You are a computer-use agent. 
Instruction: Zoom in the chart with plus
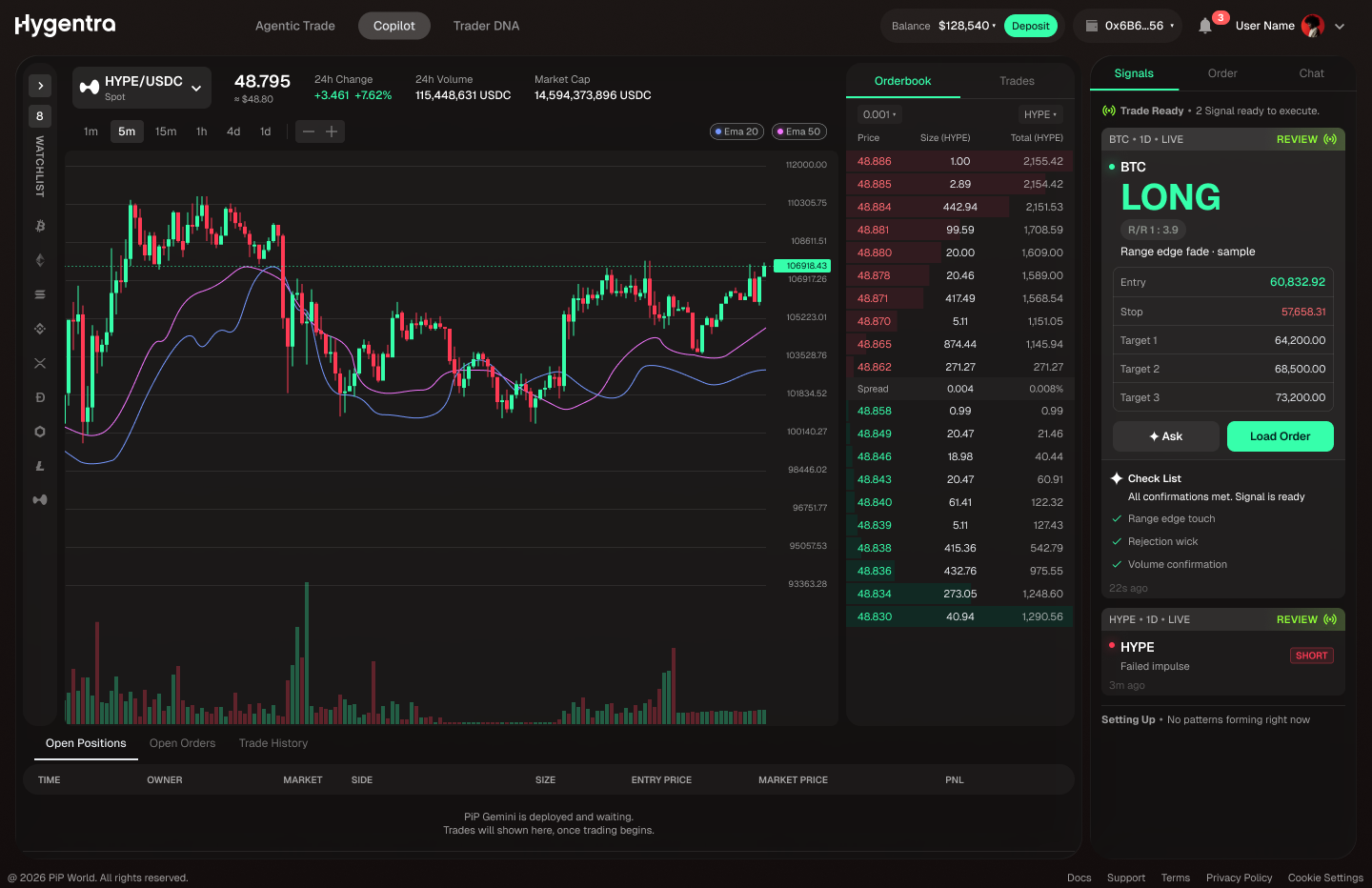[x=332, y=131]
